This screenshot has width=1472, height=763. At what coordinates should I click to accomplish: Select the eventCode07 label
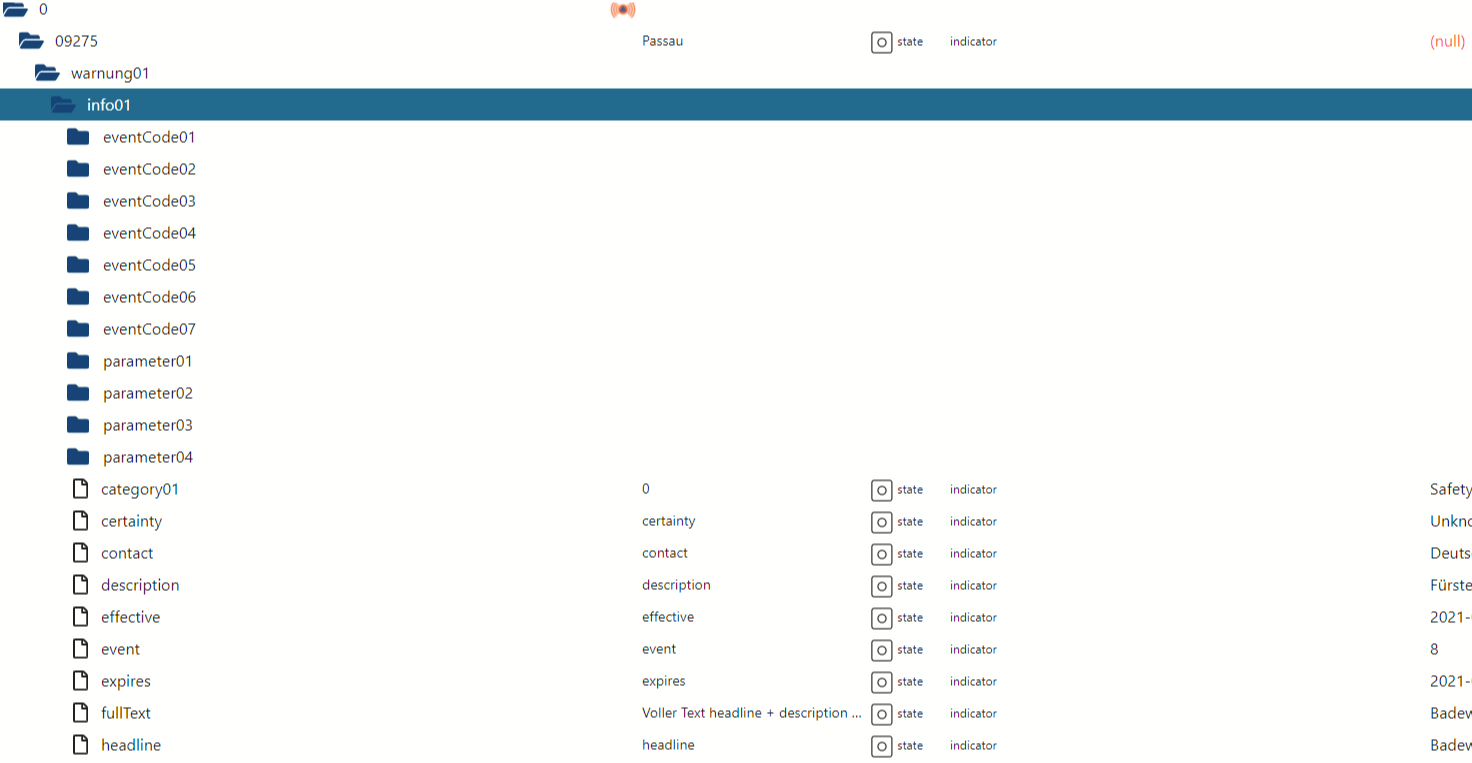(x=149, y=329)
